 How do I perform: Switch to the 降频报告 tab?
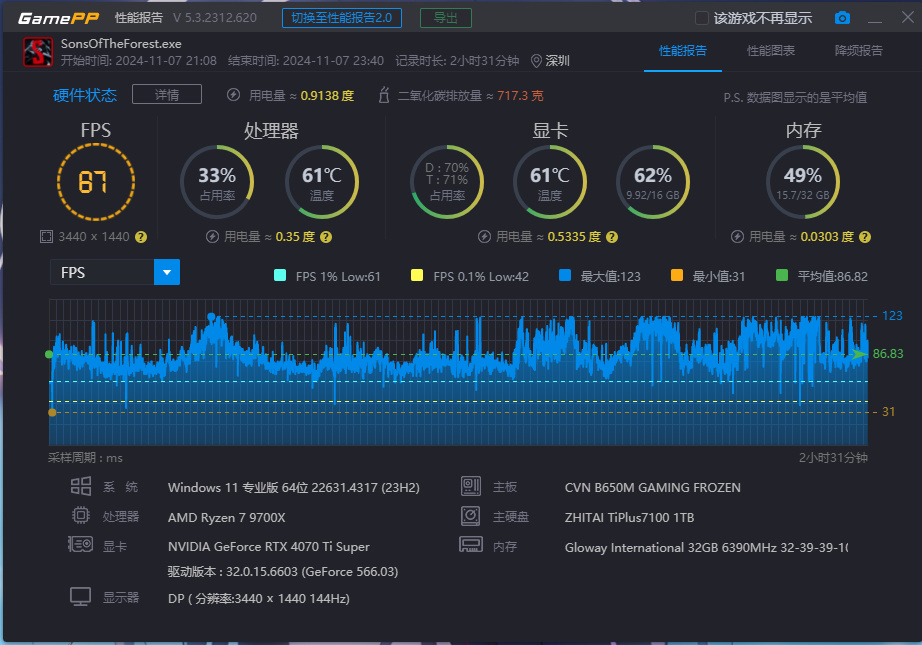pos(858,51)
